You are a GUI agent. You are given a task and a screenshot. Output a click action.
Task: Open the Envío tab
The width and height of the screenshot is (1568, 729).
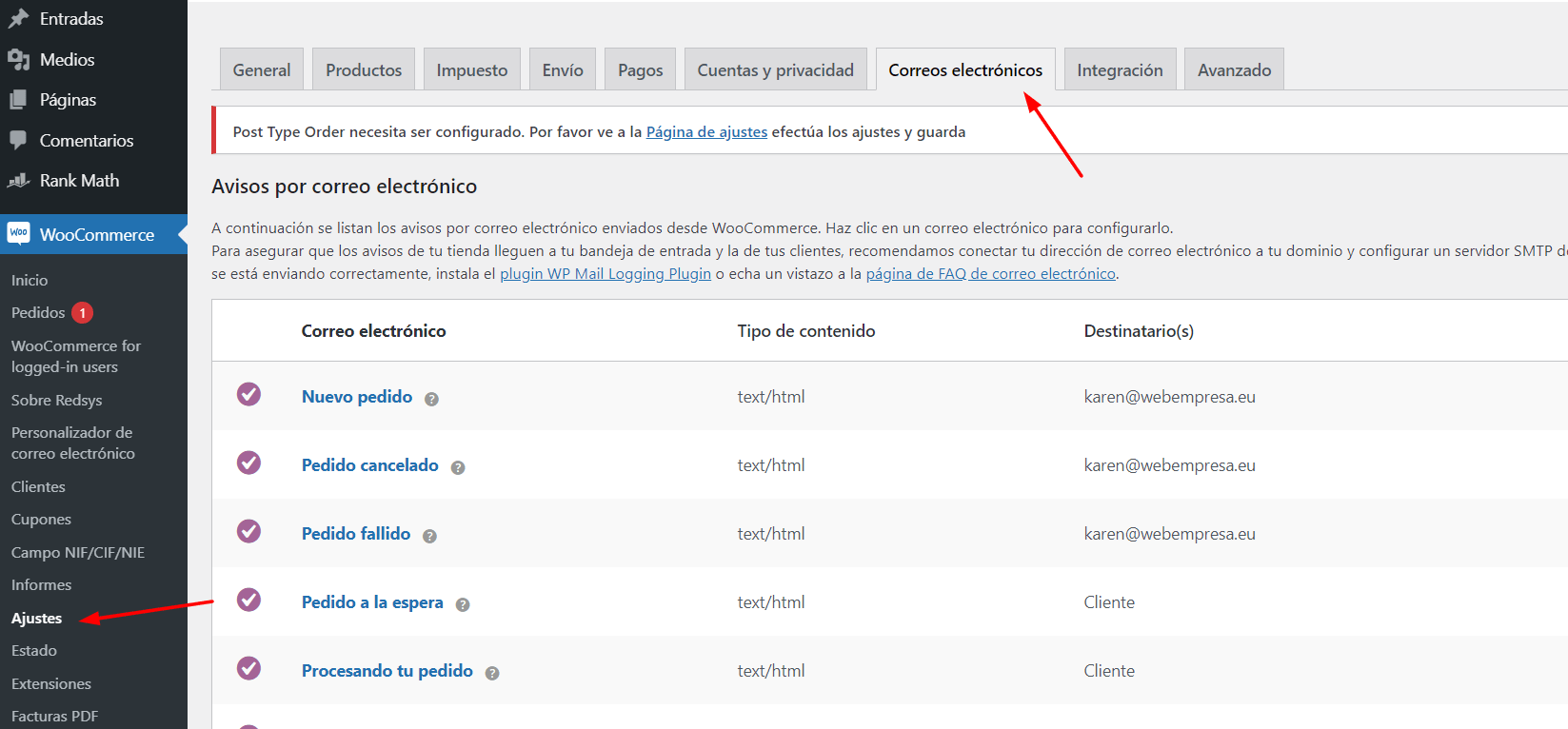click(563, 69)
